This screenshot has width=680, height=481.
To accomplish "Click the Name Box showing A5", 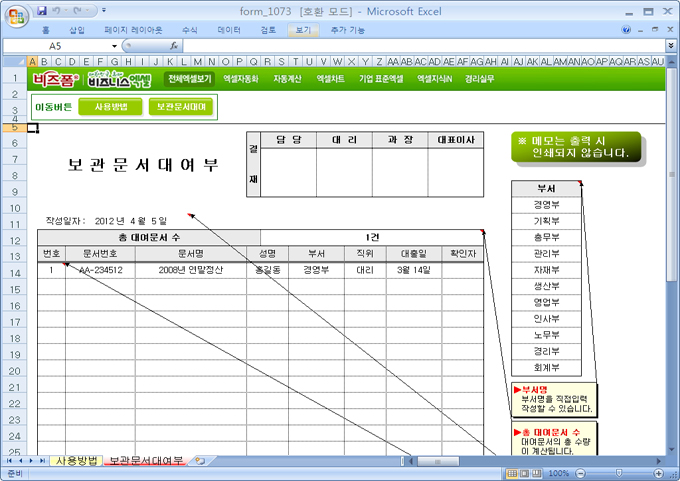I will [x=60, y=46].
